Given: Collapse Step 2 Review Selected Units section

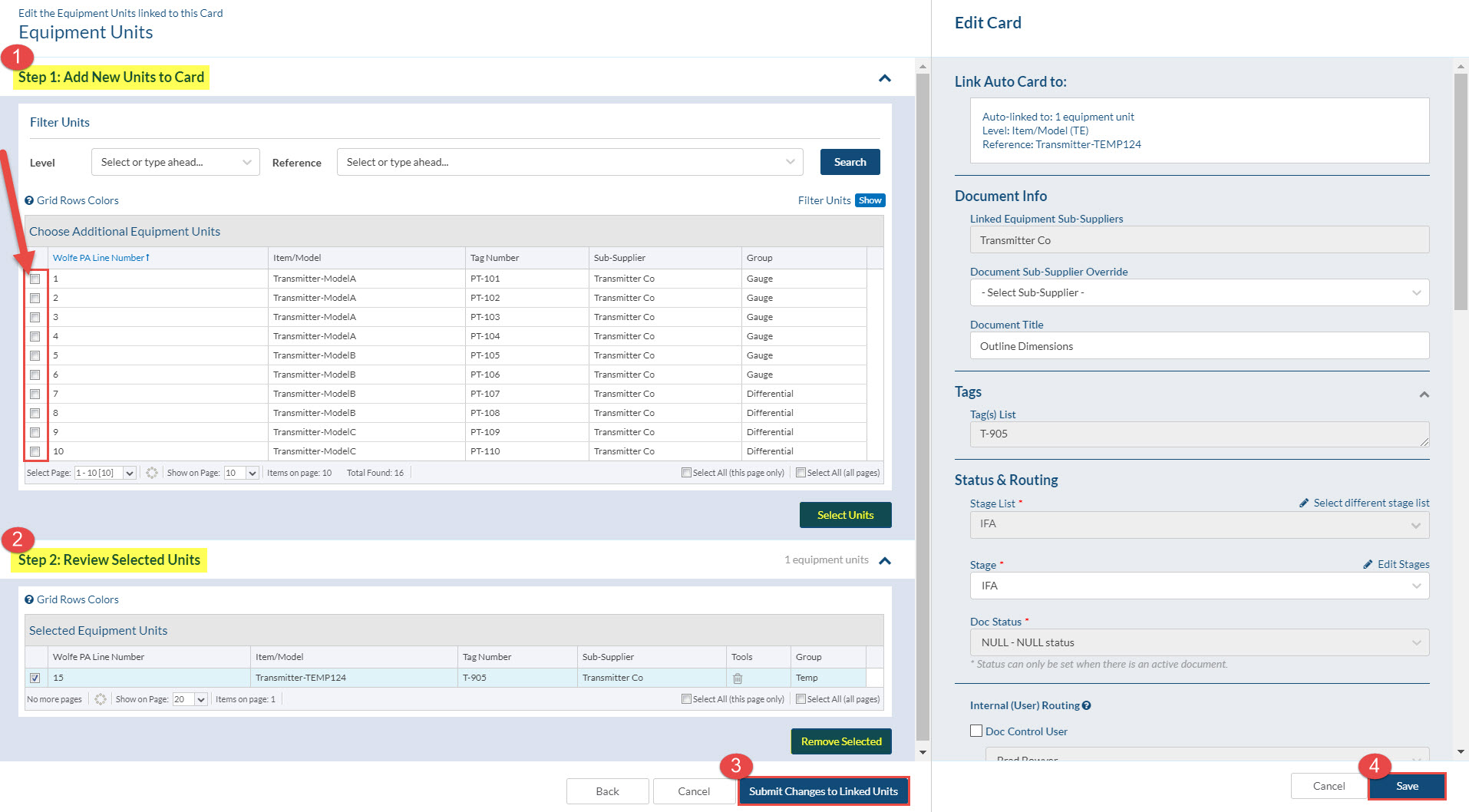Looking at the screenshot, I should [884, 560].
